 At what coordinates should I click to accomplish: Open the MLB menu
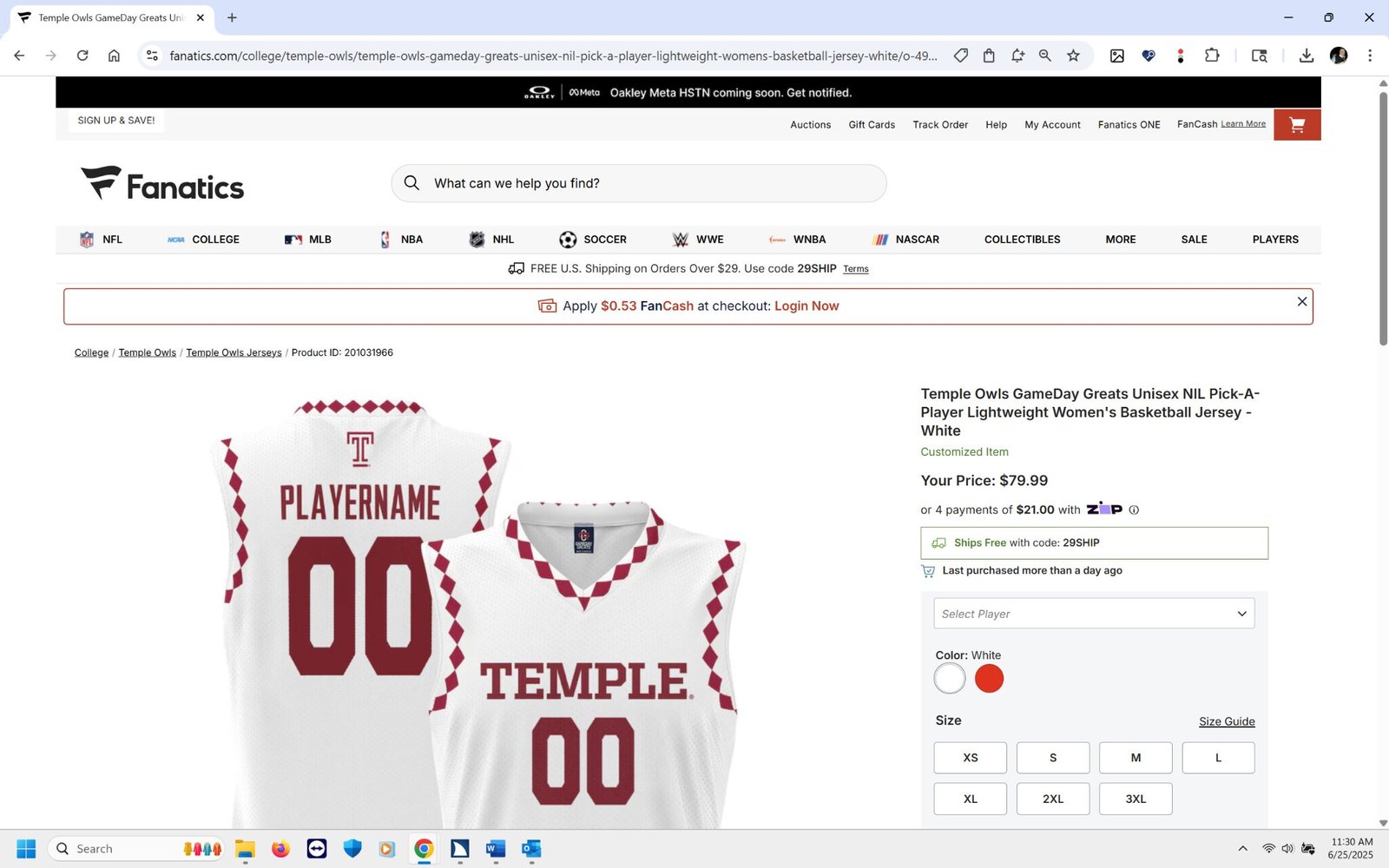pos(308,240)
